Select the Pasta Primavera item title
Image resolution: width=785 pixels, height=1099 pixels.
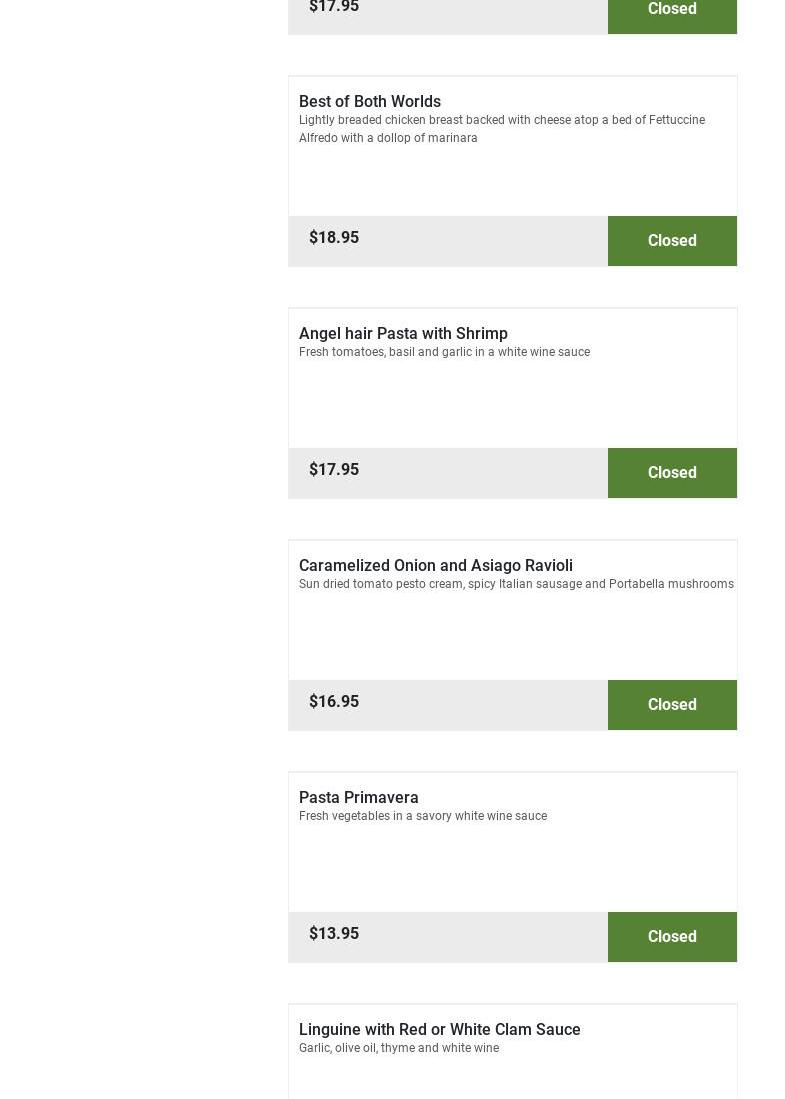point(359,797)
